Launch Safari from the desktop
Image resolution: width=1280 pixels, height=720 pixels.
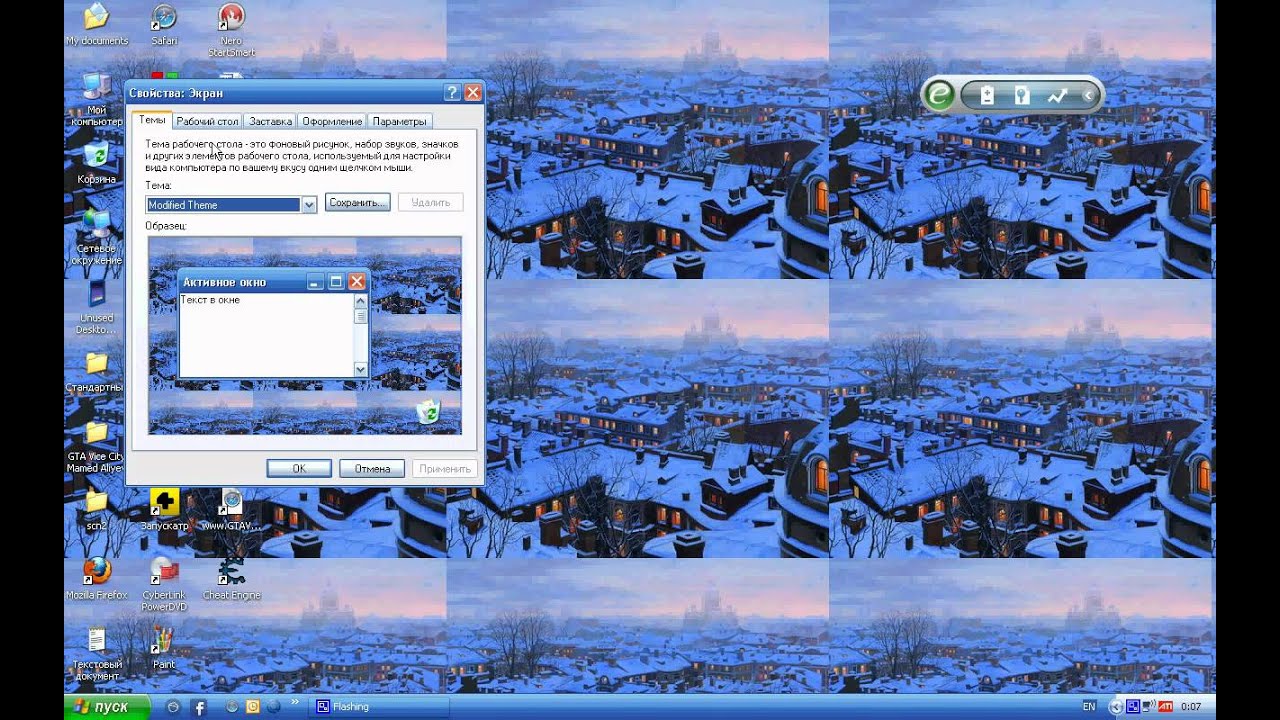pyautogui.click(x=164, y=24)
